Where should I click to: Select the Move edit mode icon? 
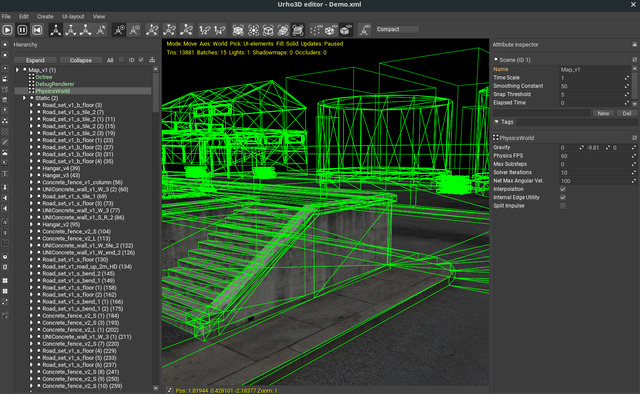point(56,30)
